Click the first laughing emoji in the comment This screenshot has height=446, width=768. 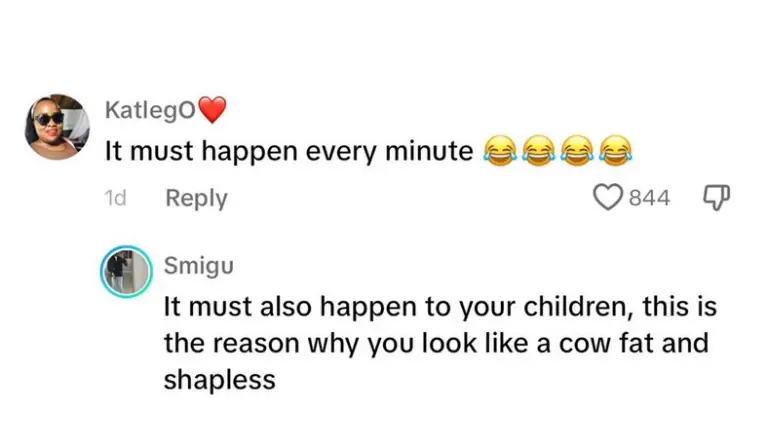[x=498, y=151]
